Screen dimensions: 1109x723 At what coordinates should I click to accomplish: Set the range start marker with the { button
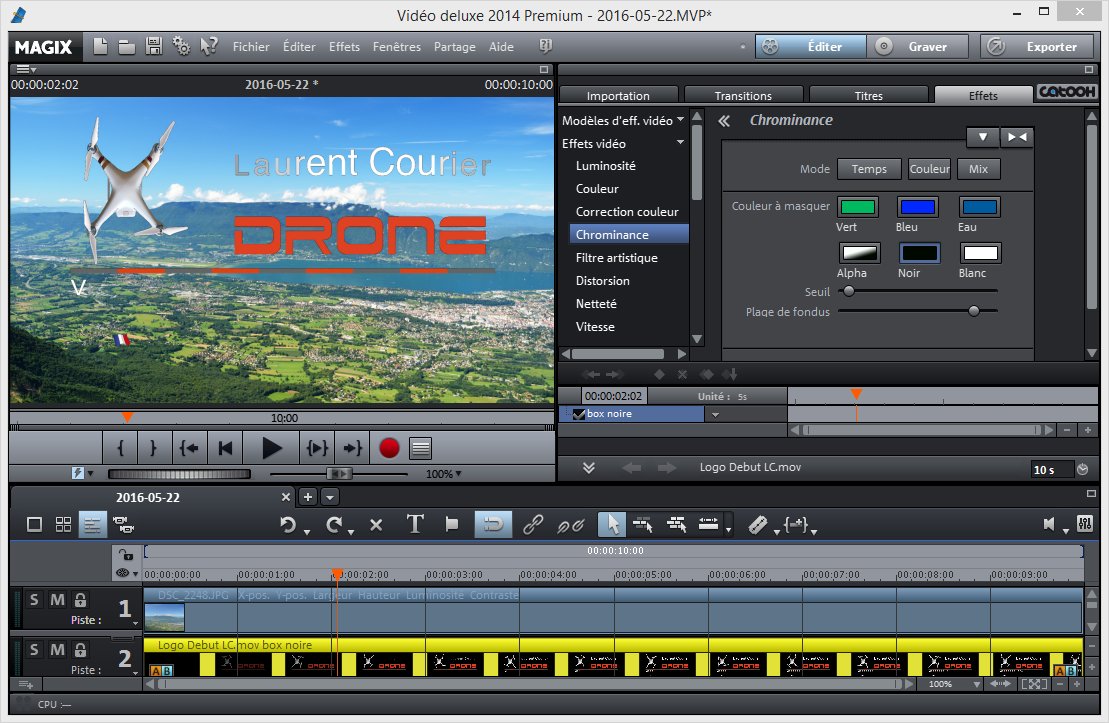(120, 448)
